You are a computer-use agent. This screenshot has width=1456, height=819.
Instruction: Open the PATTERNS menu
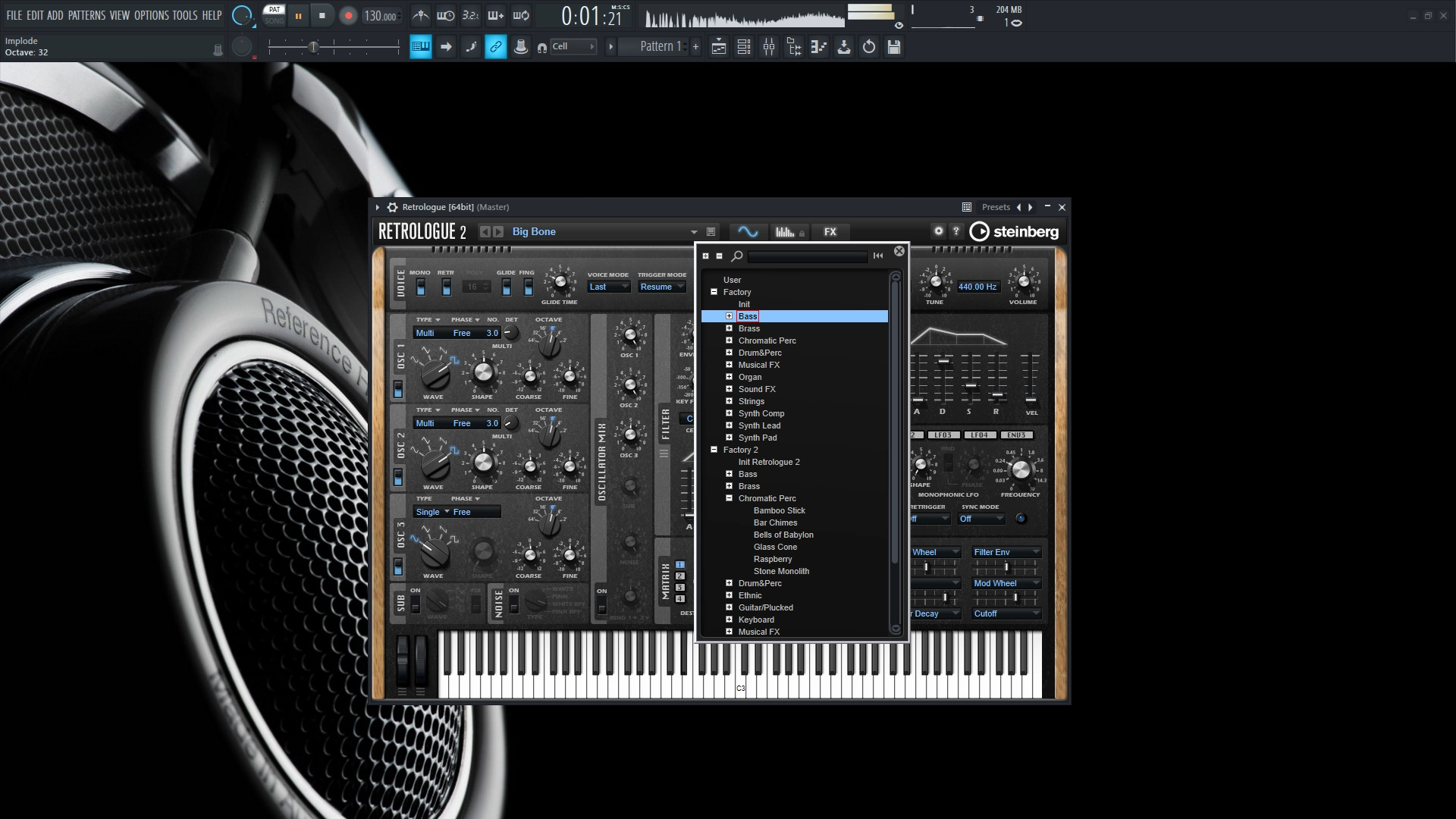(86, 15)
